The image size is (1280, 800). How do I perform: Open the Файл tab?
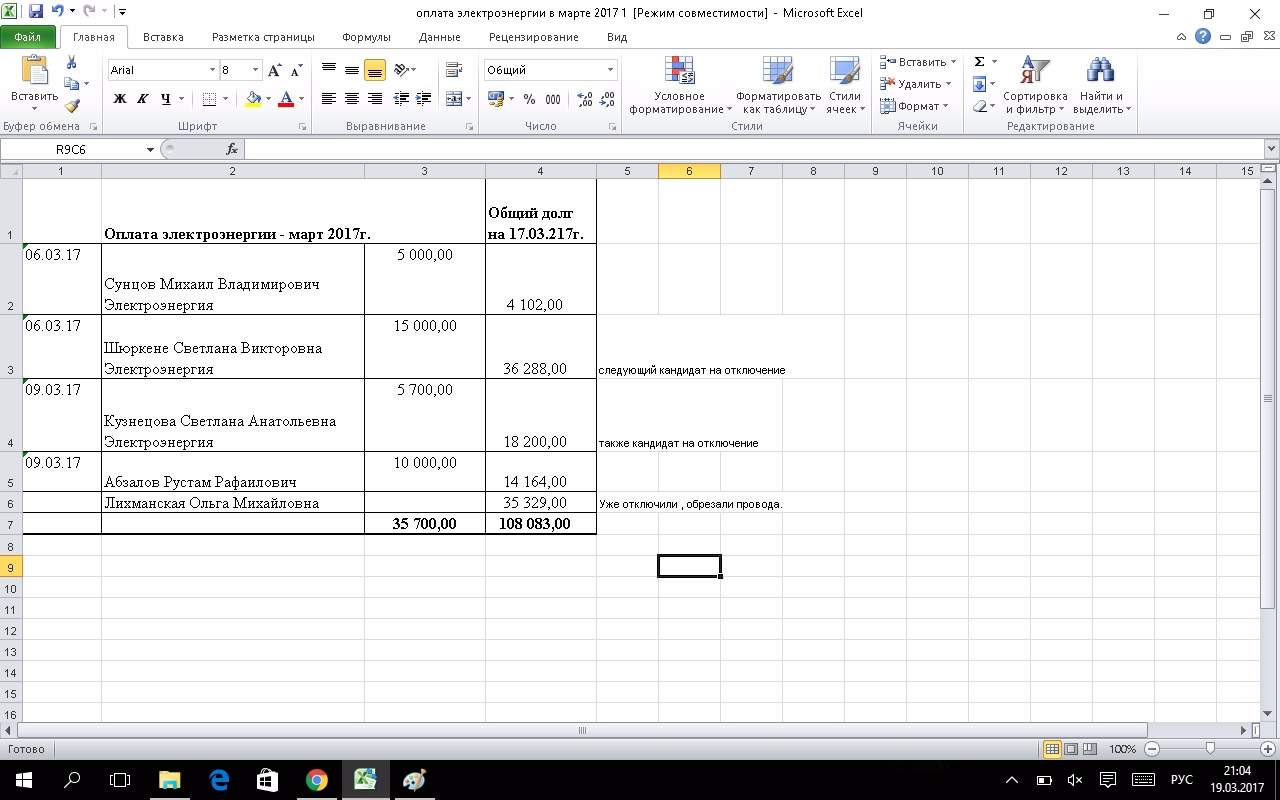pos(28,37)
